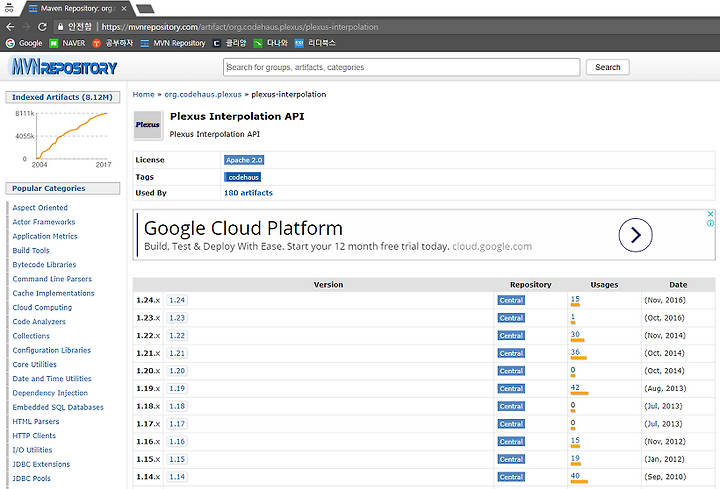Open Cloud Computing category
The width and height of the screenshot is (720, 489).
click(x=42, y=307)
